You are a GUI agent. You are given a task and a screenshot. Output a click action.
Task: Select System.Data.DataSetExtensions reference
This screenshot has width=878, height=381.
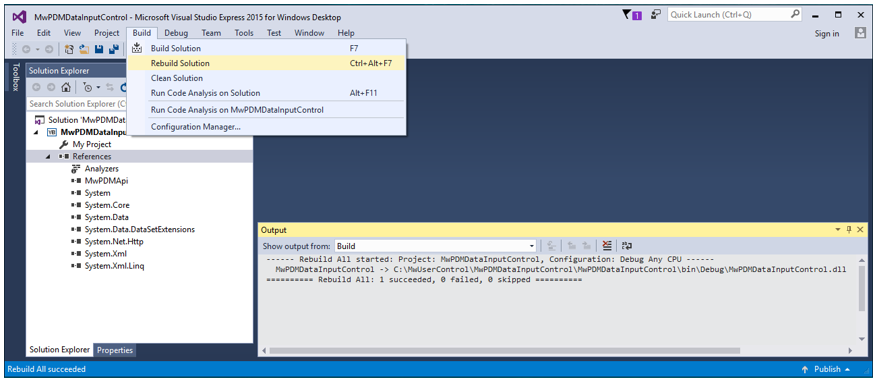pos(140,229)
